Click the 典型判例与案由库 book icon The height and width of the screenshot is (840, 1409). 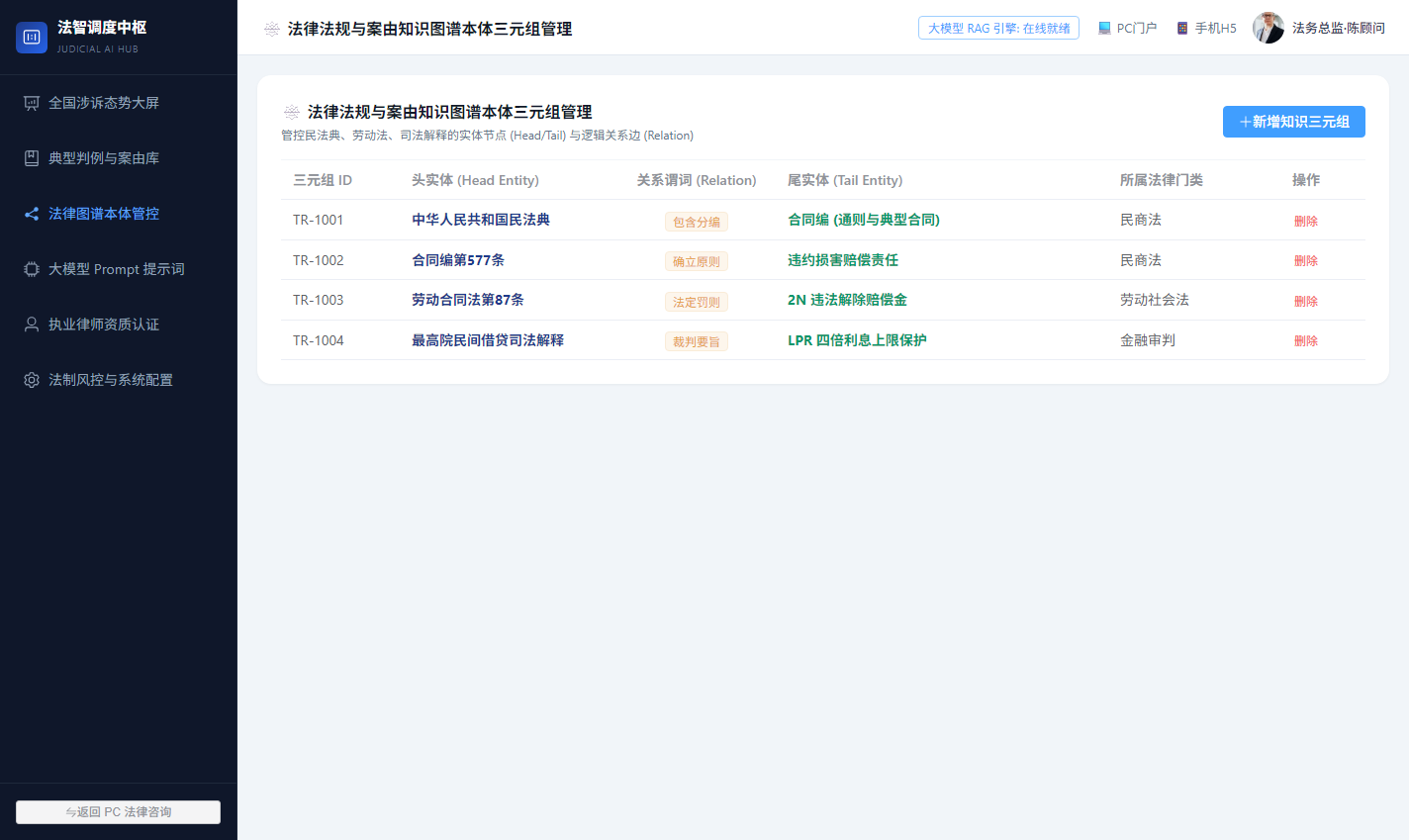[x=32, y=158]
